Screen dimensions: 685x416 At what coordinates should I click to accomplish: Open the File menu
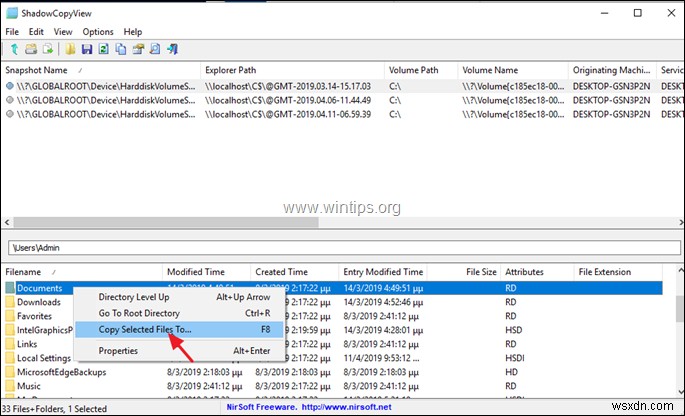[12, 31]
